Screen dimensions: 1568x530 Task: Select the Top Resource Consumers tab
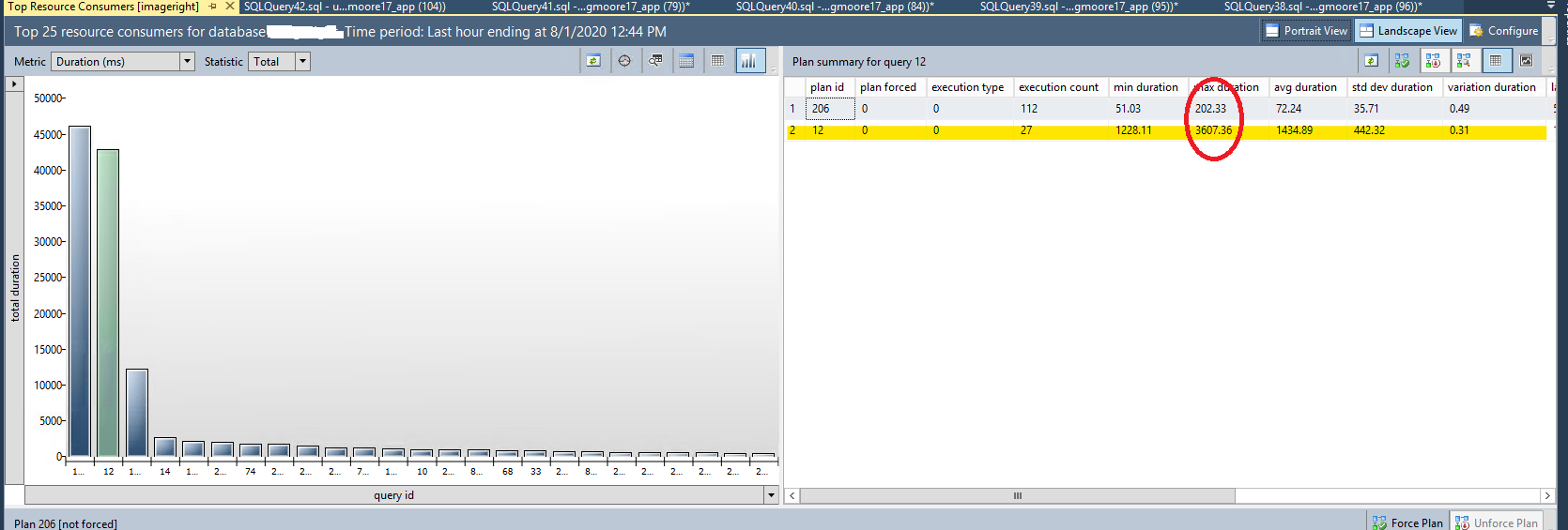103,7
